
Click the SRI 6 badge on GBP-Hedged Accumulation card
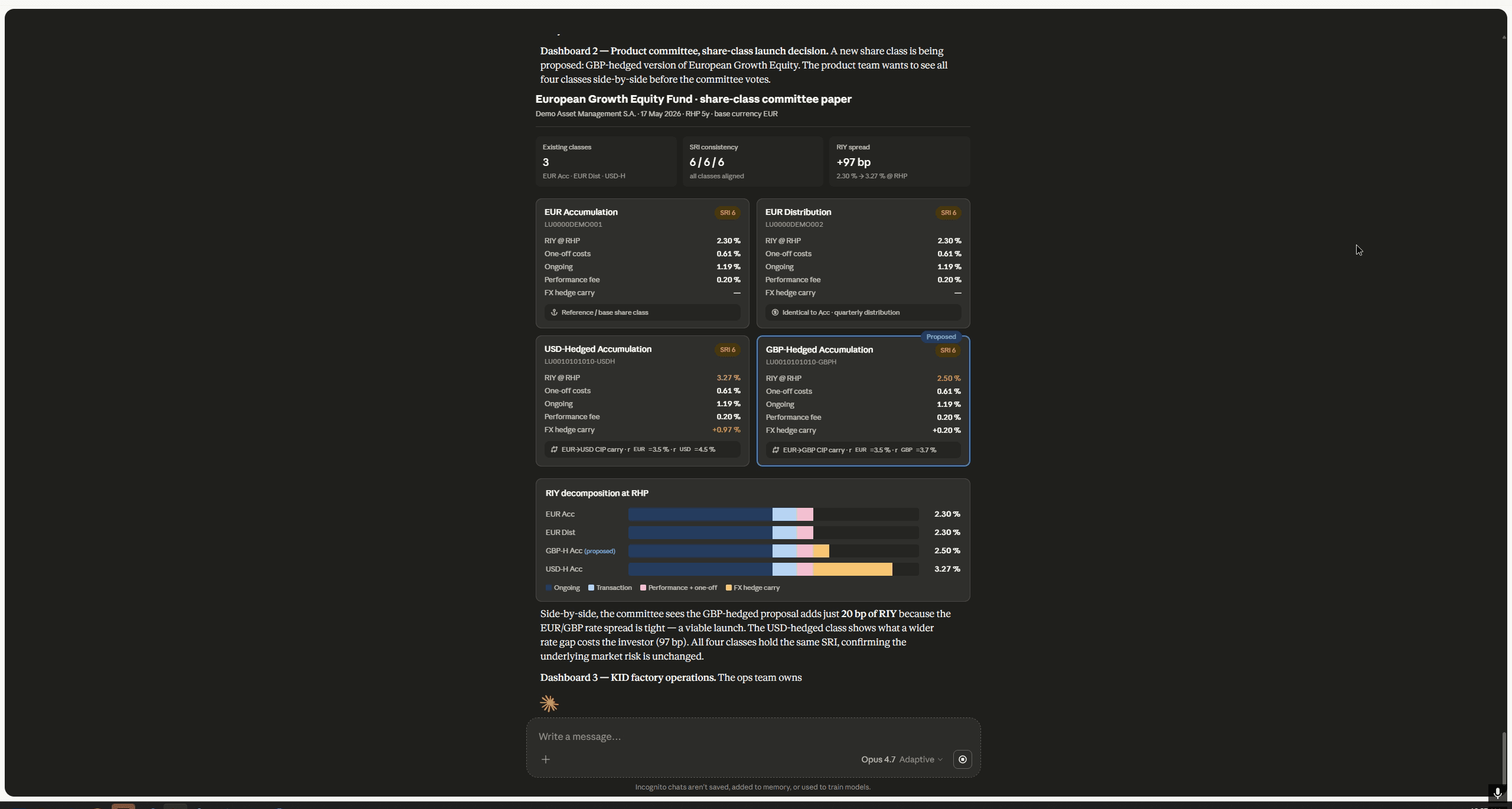[948, 350]
